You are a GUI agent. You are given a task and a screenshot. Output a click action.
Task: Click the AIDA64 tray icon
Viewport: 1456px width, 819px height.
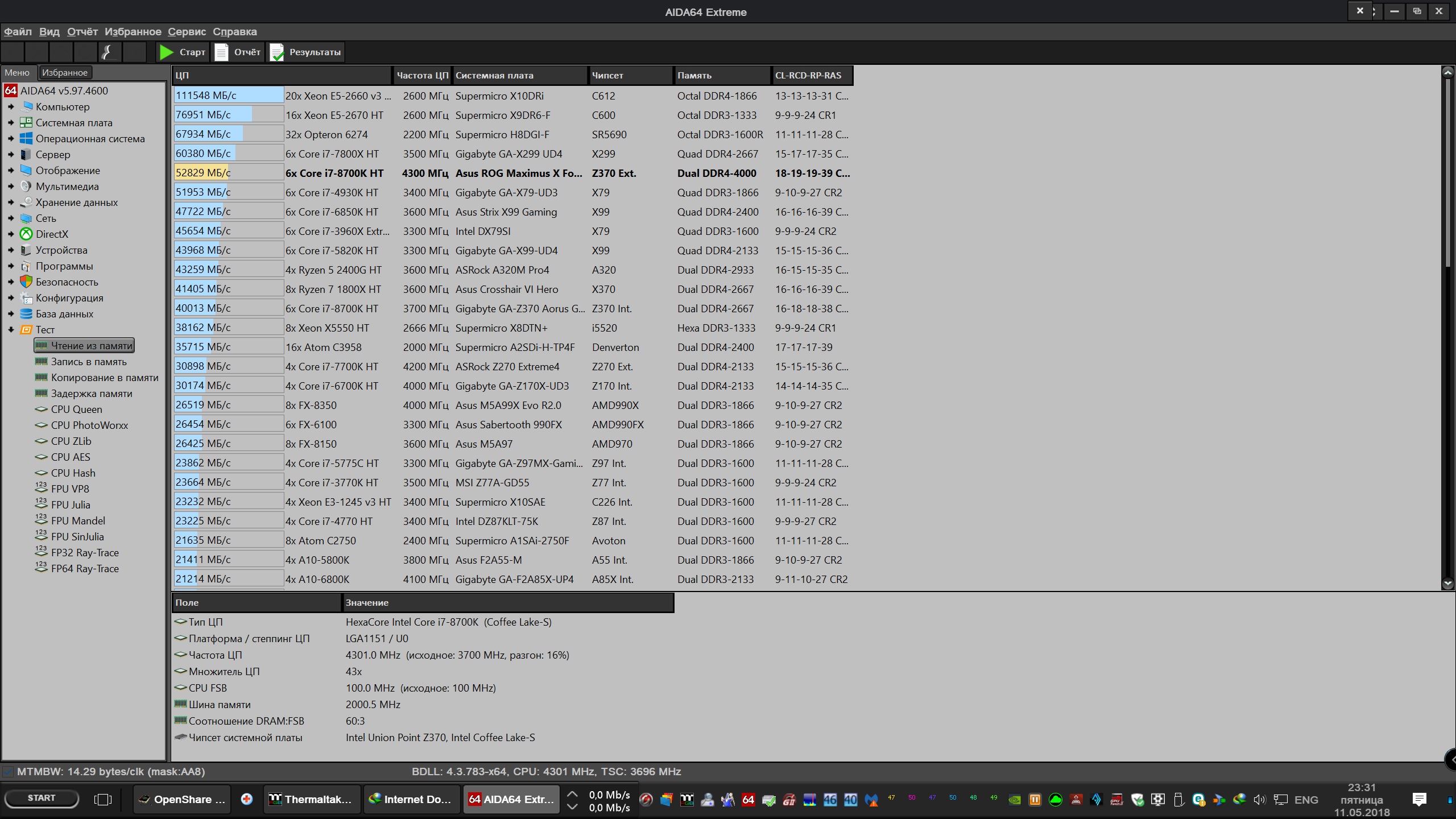pyautogui.click(x=748, y=800)
